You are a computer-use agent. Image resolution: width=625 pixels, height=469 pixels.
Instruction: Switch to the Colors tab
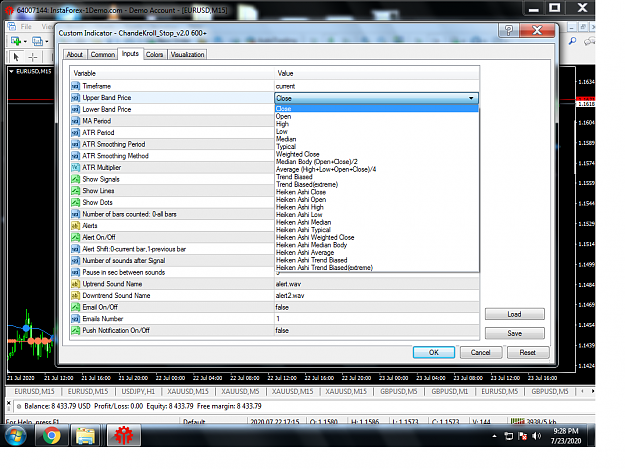click(154, 55)
